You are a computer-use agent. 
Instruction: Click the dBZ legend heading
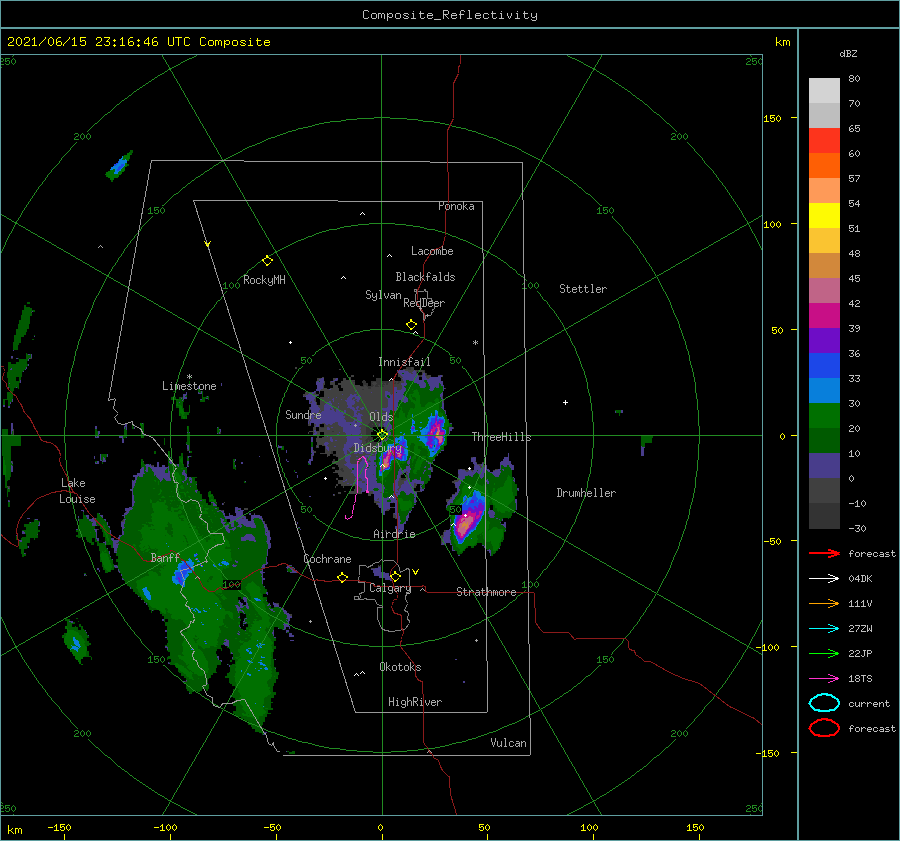848,53
